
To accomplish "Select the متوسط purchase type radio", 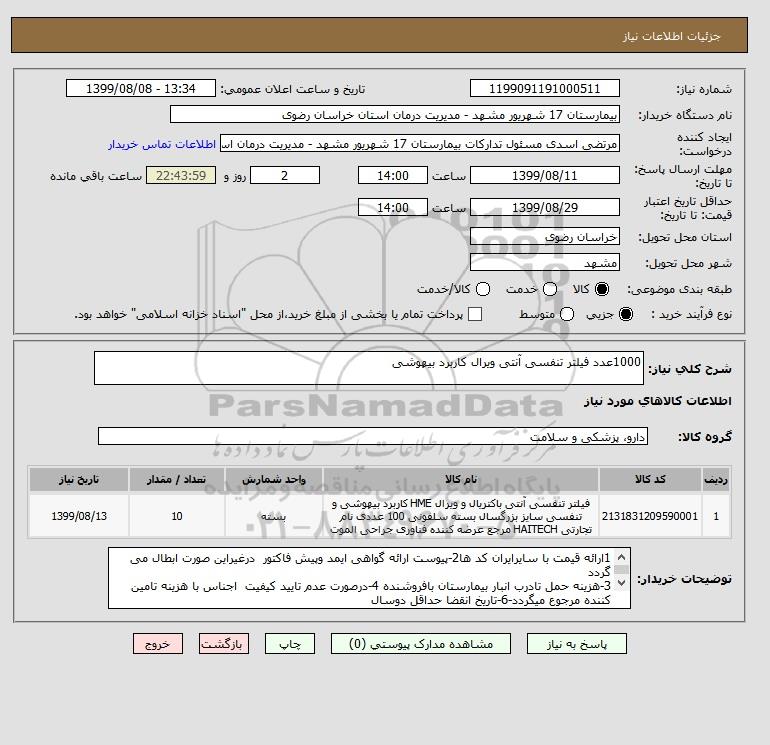I will (x=567, y=314).
